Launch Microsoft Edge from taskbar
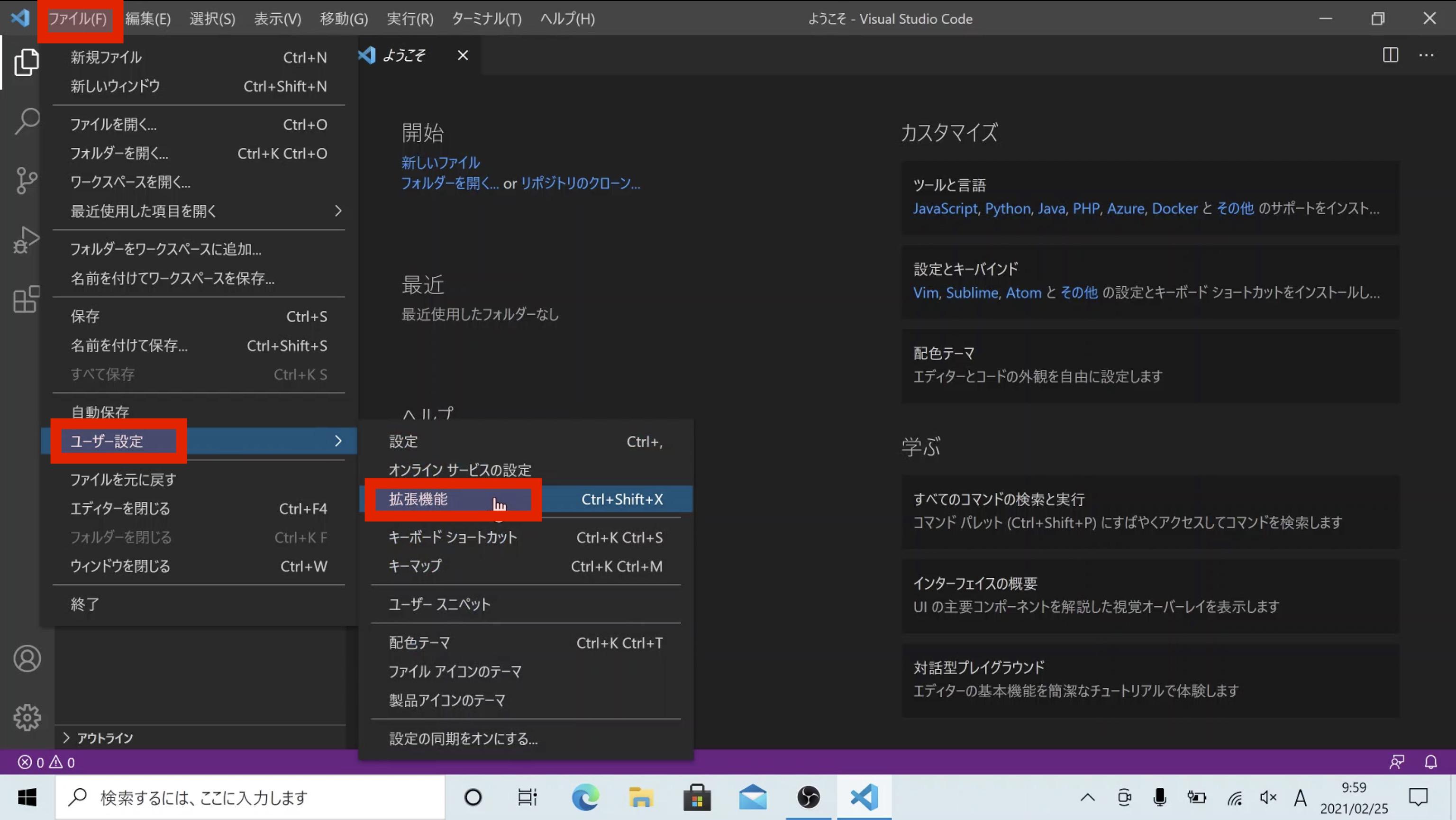Viewport: 1456px width, 820px height. pos(584,797)
